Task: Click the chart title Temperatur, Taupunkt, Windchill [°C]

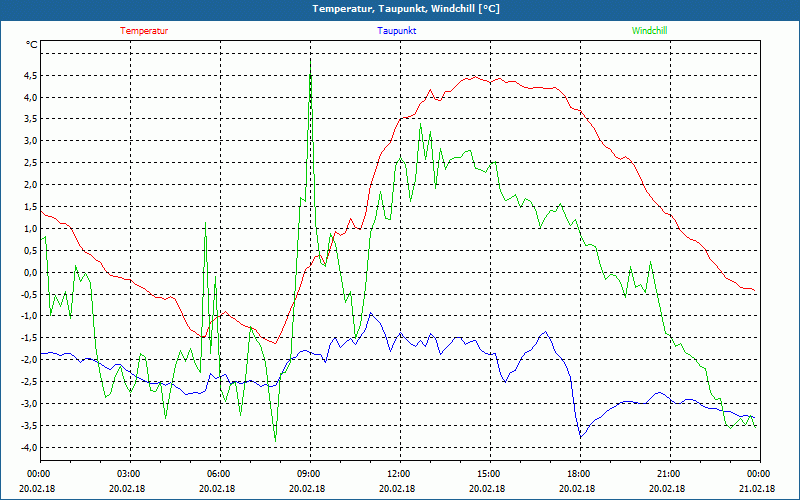Action: click(x=406, y=9)
